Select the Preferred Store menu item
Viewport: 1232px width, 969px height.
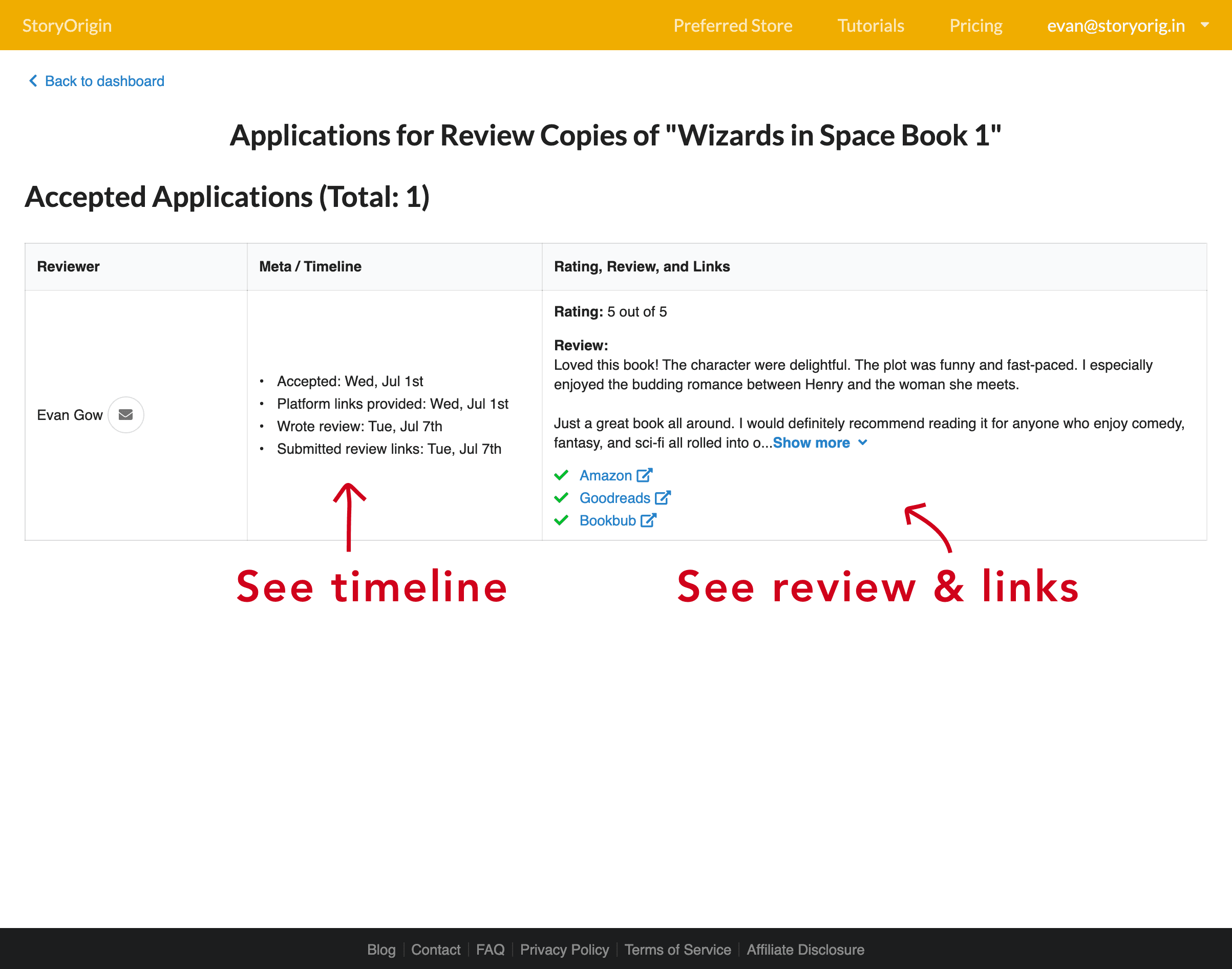pos(733,25)
